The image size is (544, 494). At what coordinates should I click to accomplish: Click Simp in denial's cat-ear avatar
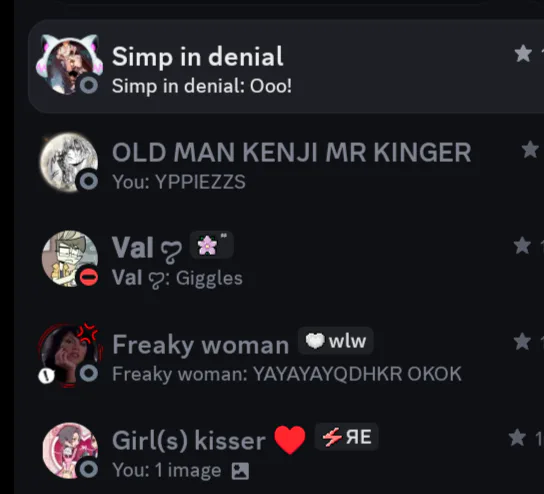point(70,65)
